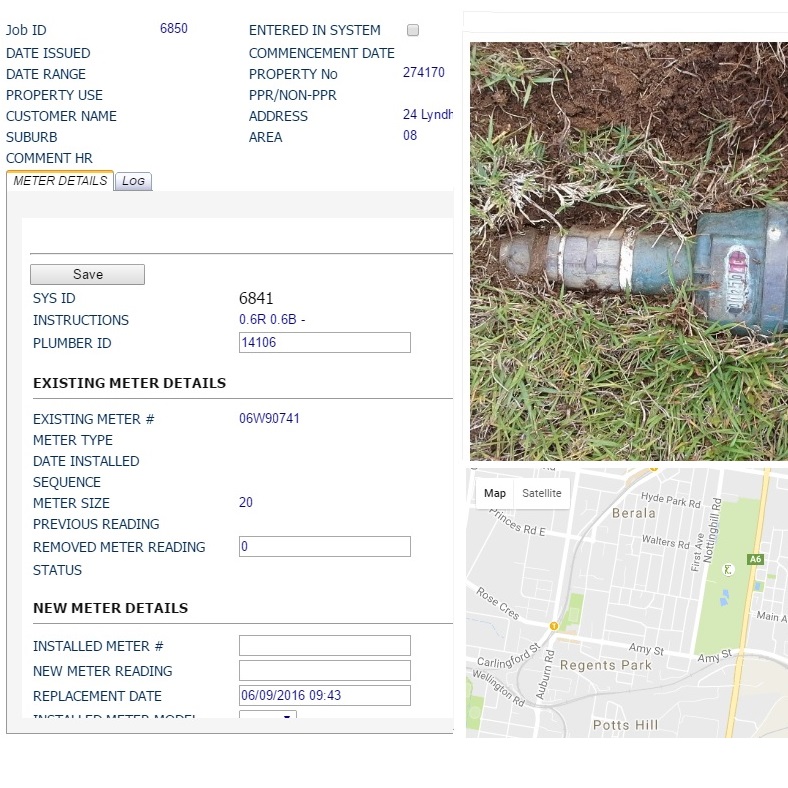The image size is (788, 788).
Task: Switch to the Log tab
Action: click(133, 181)
